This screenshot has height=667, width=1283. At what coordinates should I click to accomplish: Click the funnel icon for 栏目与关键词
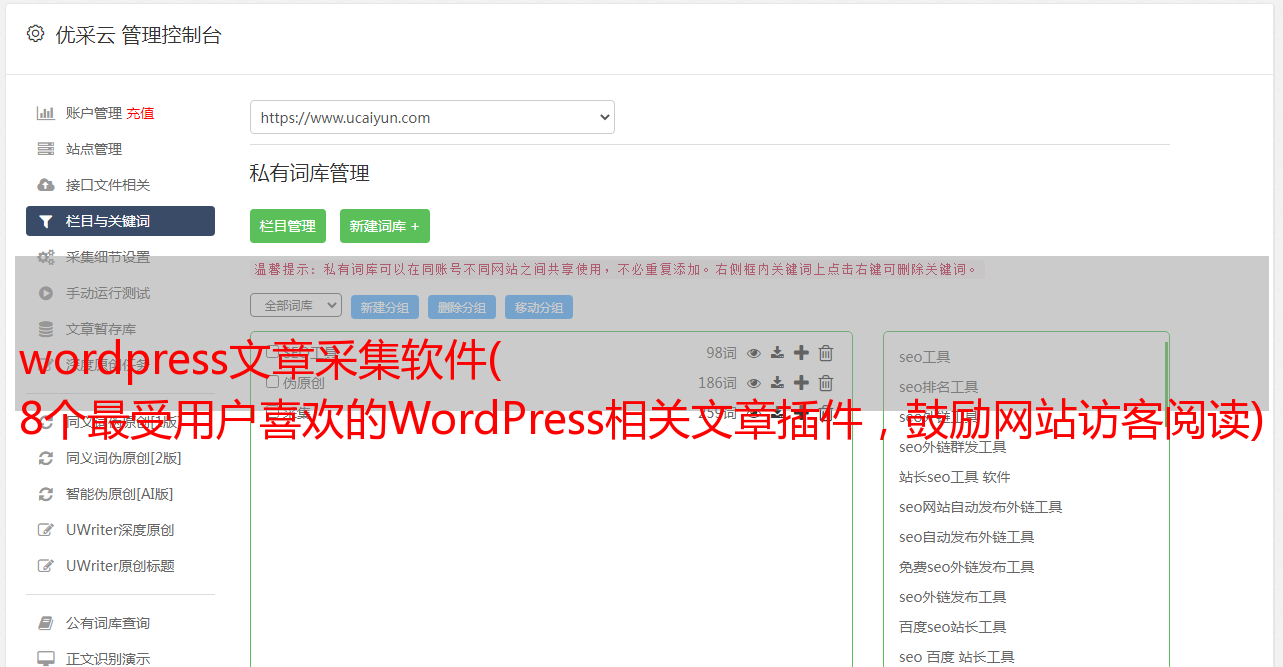tap(46, 221)
